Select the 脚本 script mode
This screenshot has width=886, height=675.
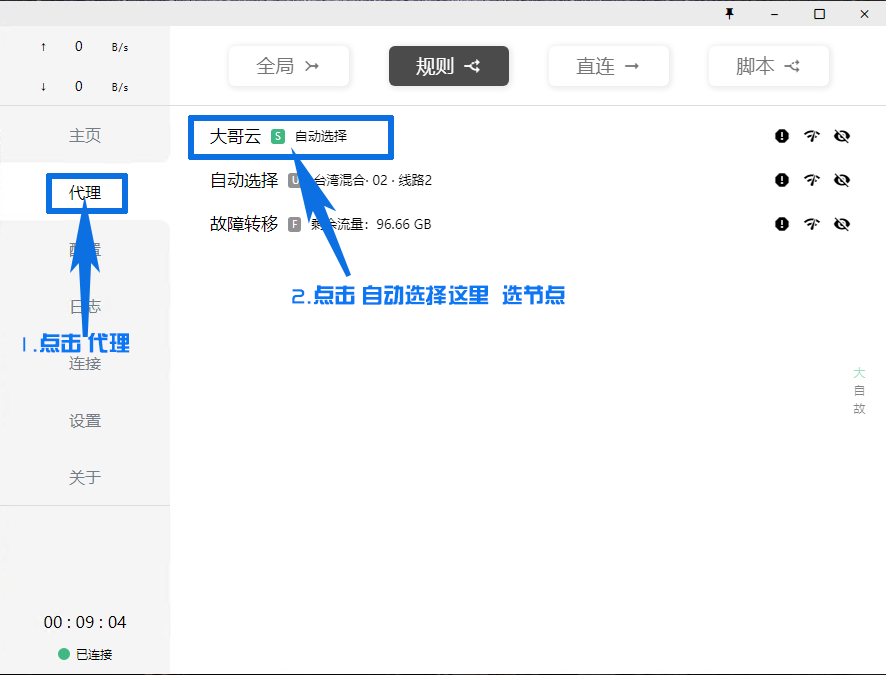click(768, 66)
